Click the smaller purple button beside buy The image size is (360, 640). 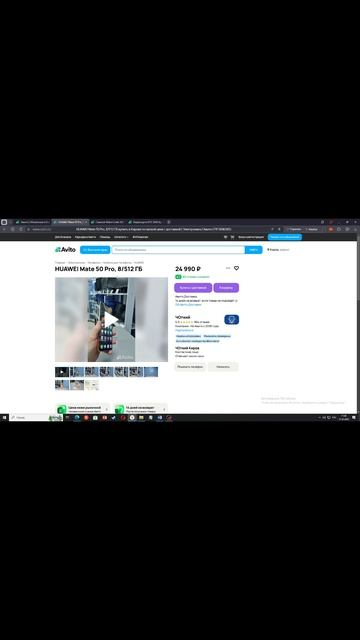click(226, 288)
